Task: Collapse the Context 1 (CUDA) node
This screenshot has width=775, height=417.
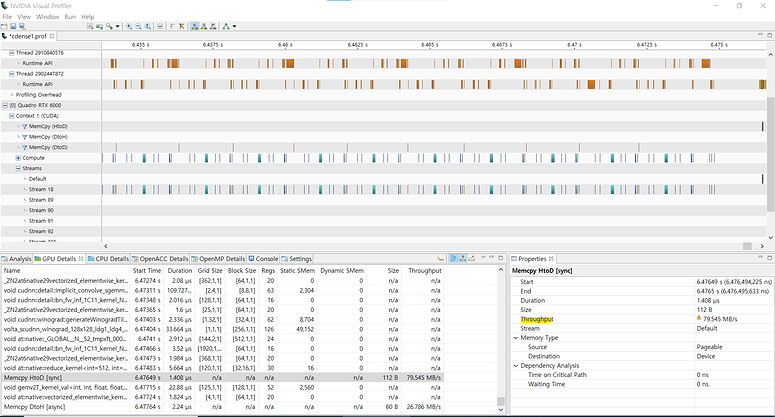Action: [11, 116]
